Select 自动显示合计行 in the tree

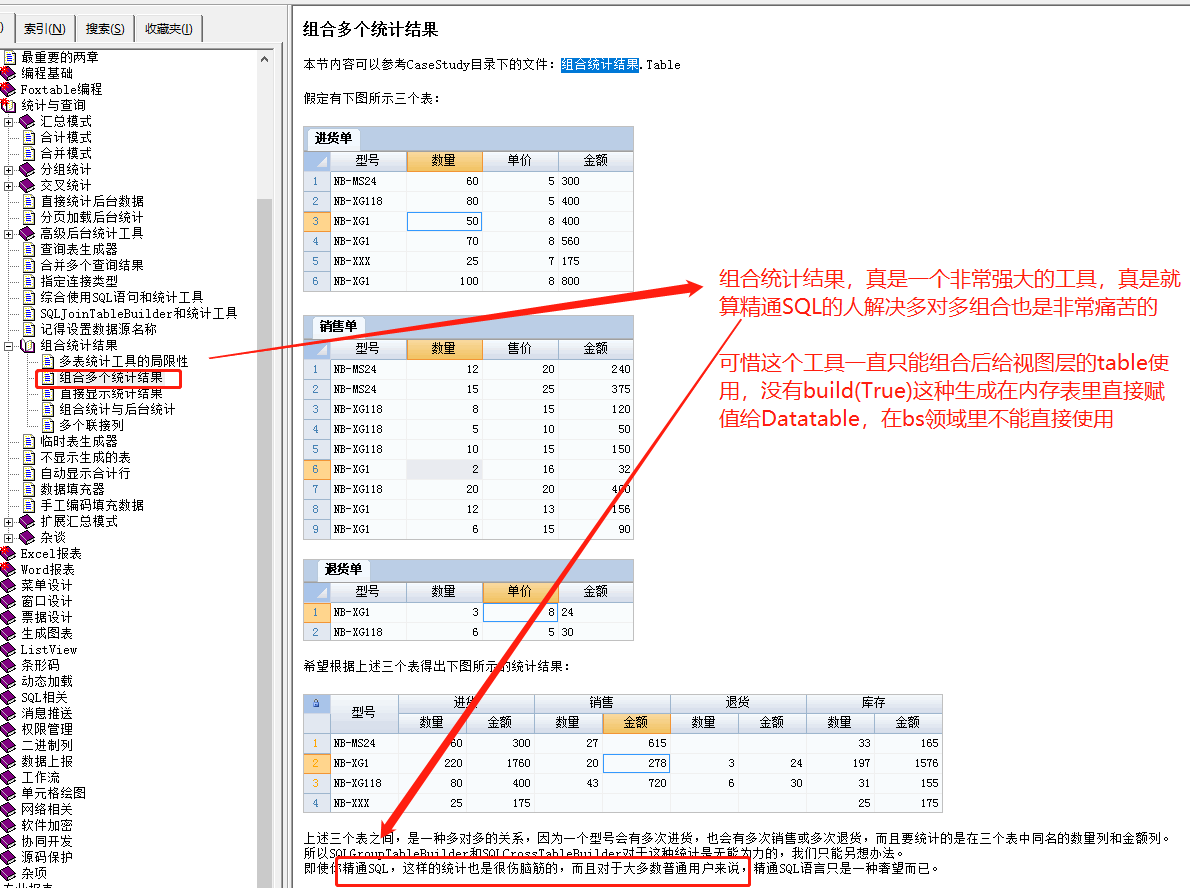(x=85, y=474)
